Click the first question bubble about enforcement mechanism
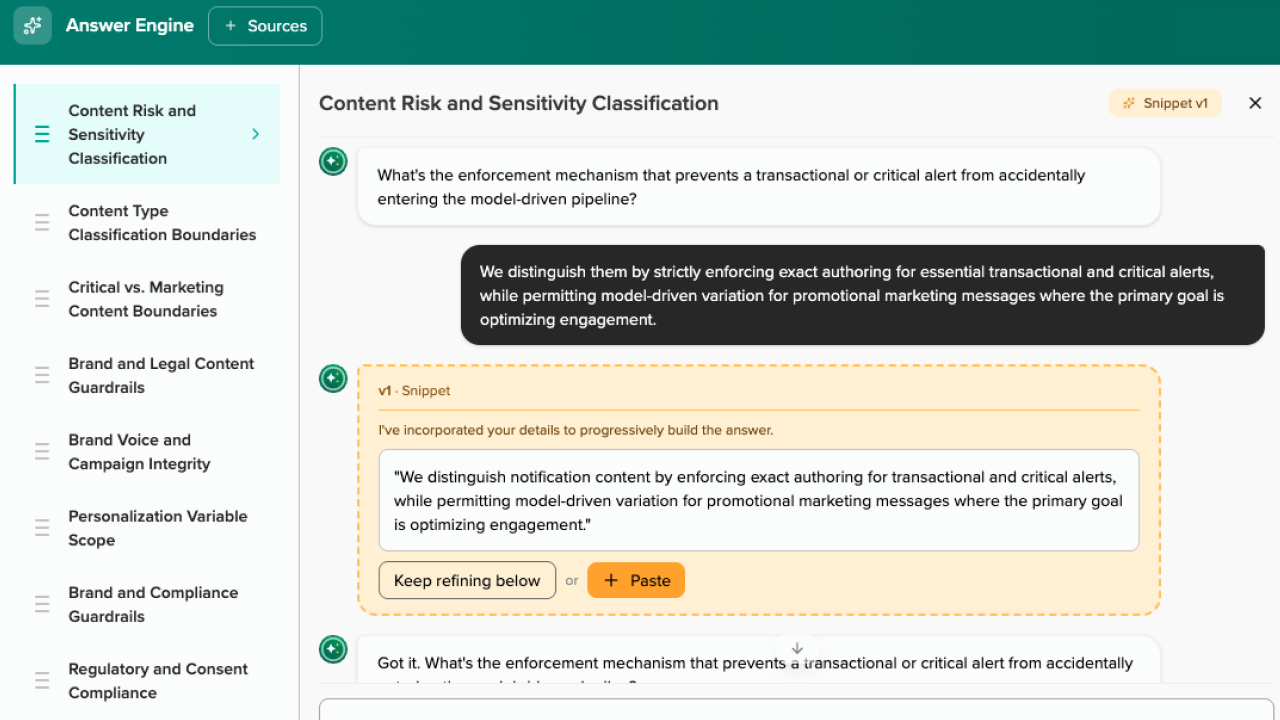 (x=759, y=187)
